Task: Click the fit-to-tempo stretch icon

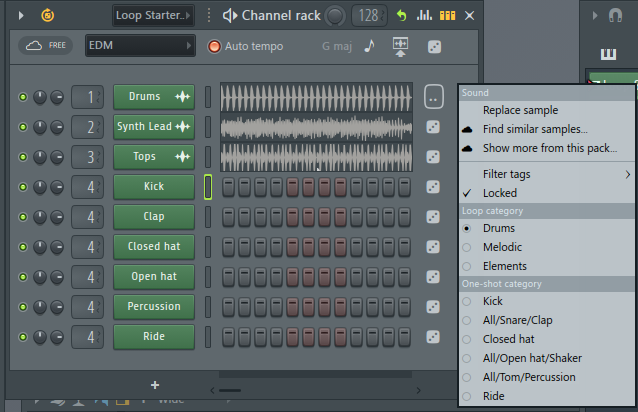Action: click(400, 47)
